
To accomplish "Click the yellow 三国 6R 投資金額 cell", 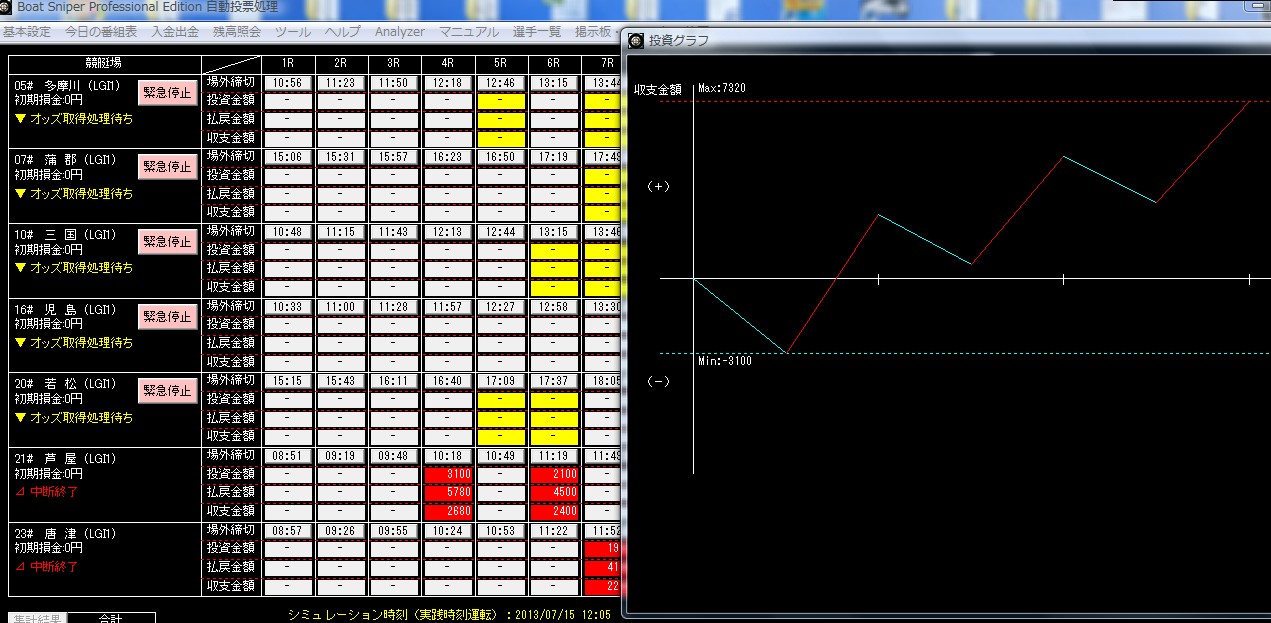I will pyautogui.click(x=554, y=250).
